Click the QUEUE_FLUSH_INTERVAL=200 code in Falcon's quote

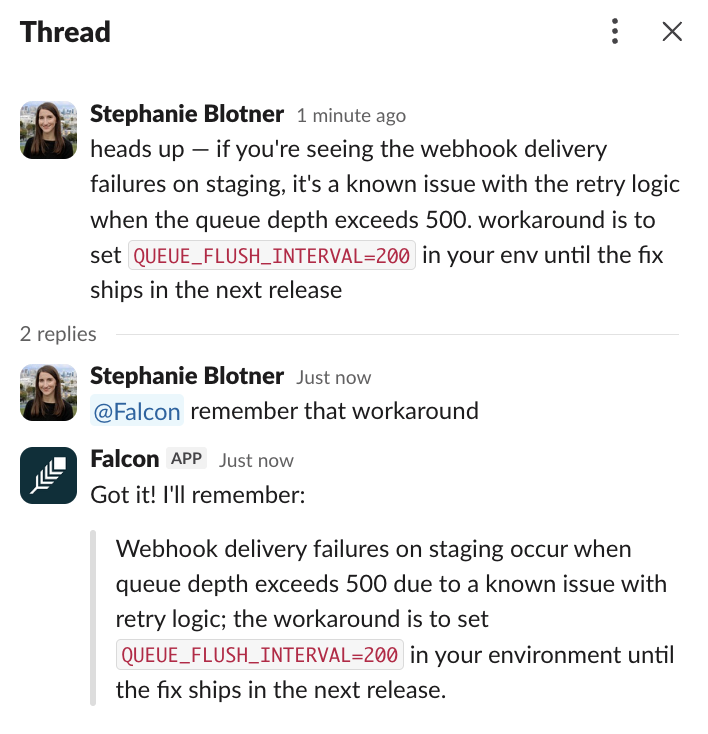coord(260,656)
